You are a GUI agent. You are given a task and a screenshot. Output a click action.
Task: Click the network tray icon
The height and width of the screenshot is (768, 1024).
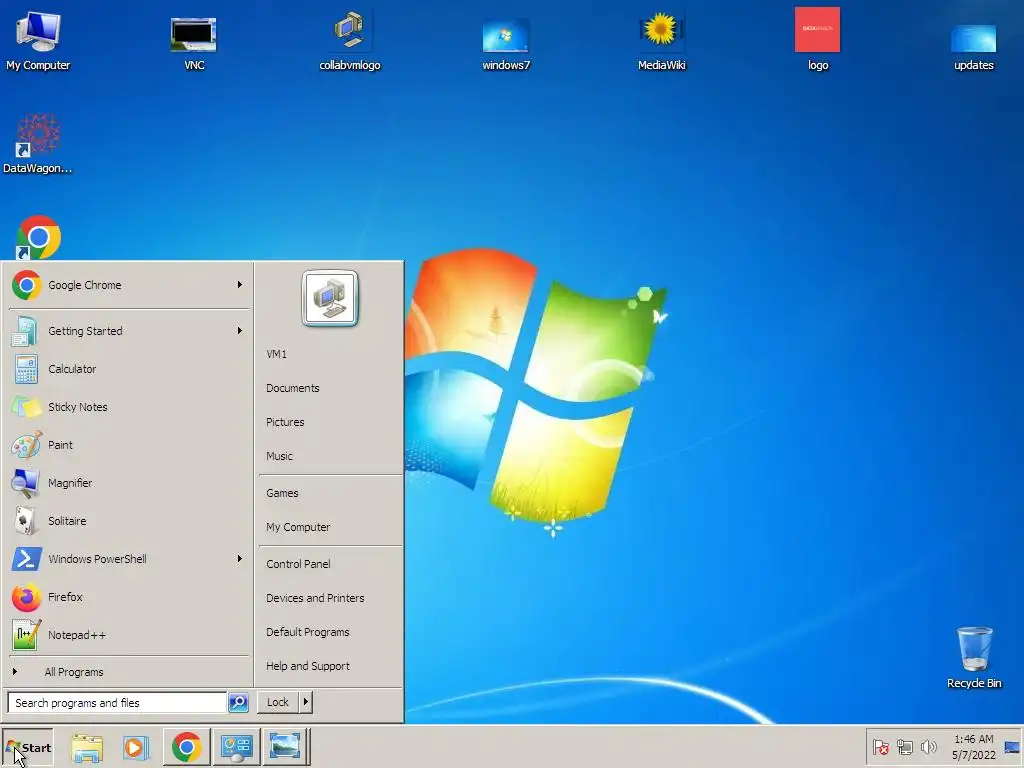(904, 746)
